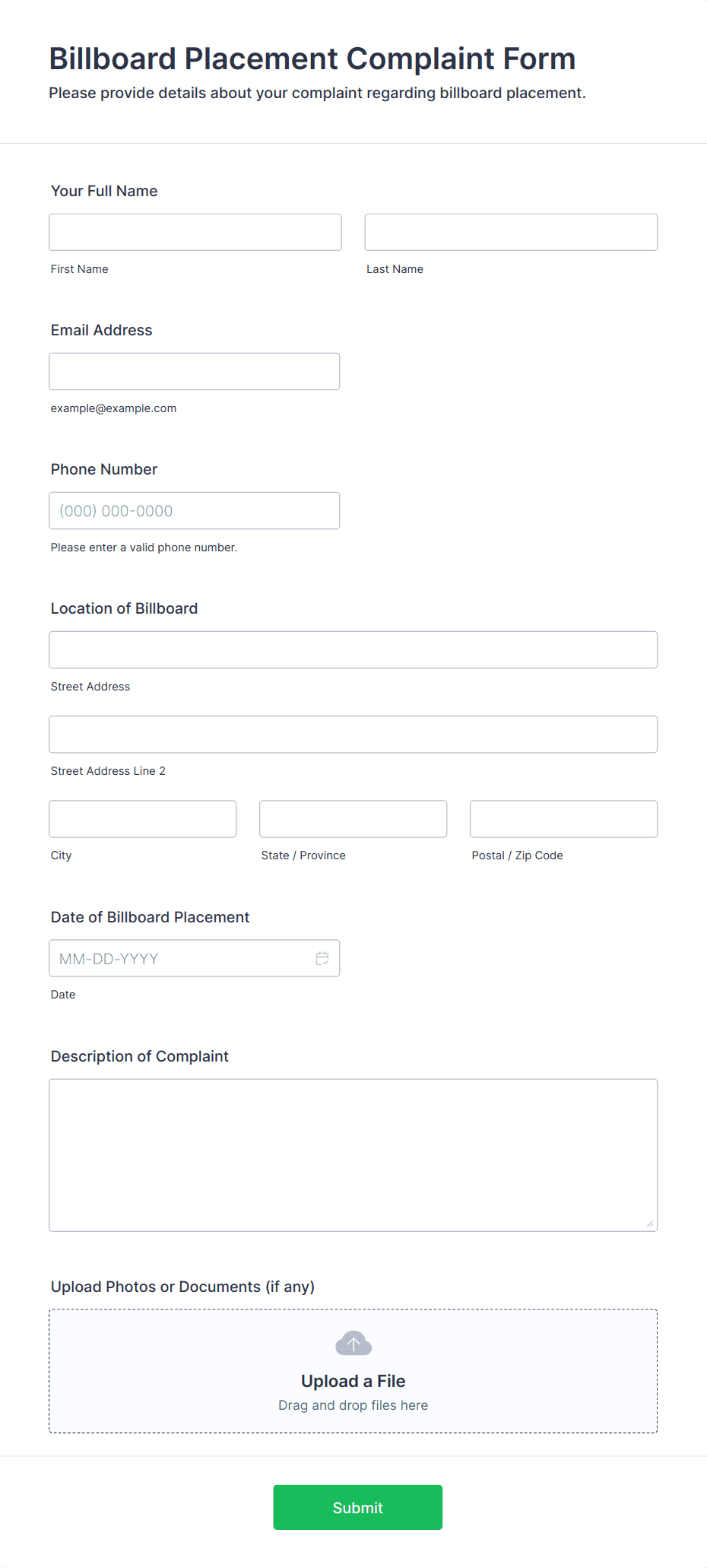Click the Upload a File heading
The height and width of the screenshot is (1568, 707).
tap(353, 1381)
